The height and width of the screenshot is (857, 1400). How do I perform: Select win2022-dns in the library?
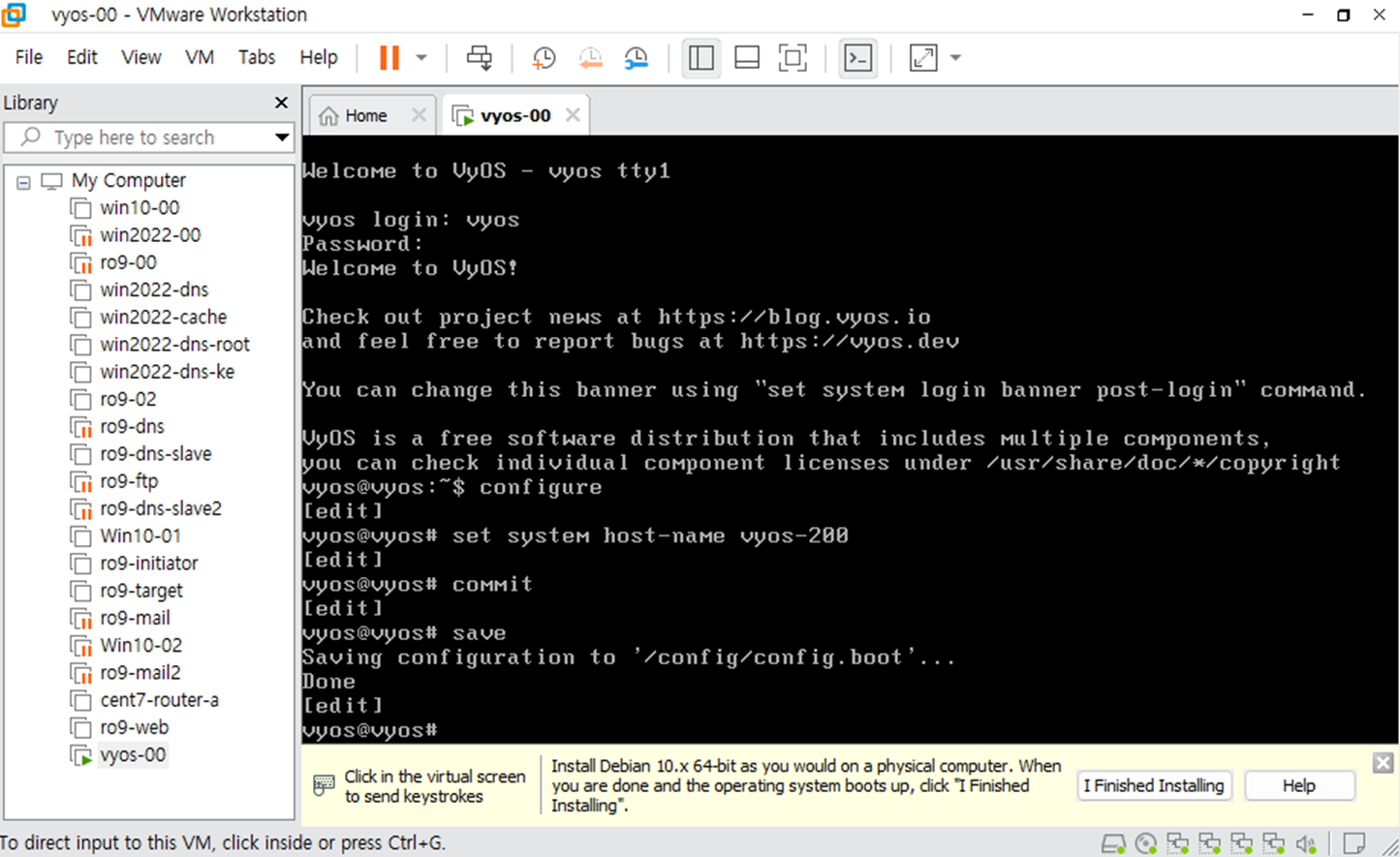[x=154, y=290]
